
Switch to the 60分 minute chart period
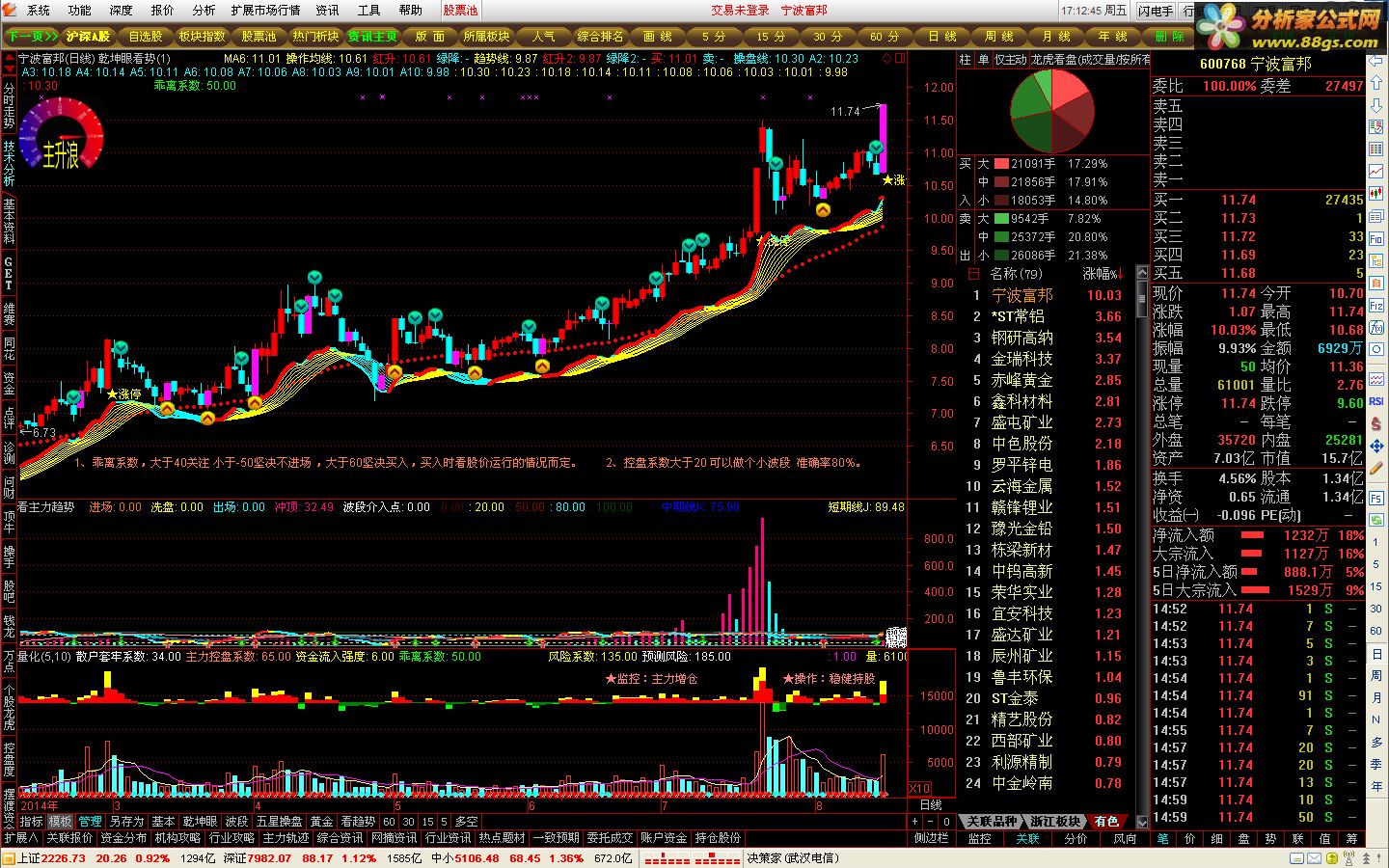pos(885,36)
